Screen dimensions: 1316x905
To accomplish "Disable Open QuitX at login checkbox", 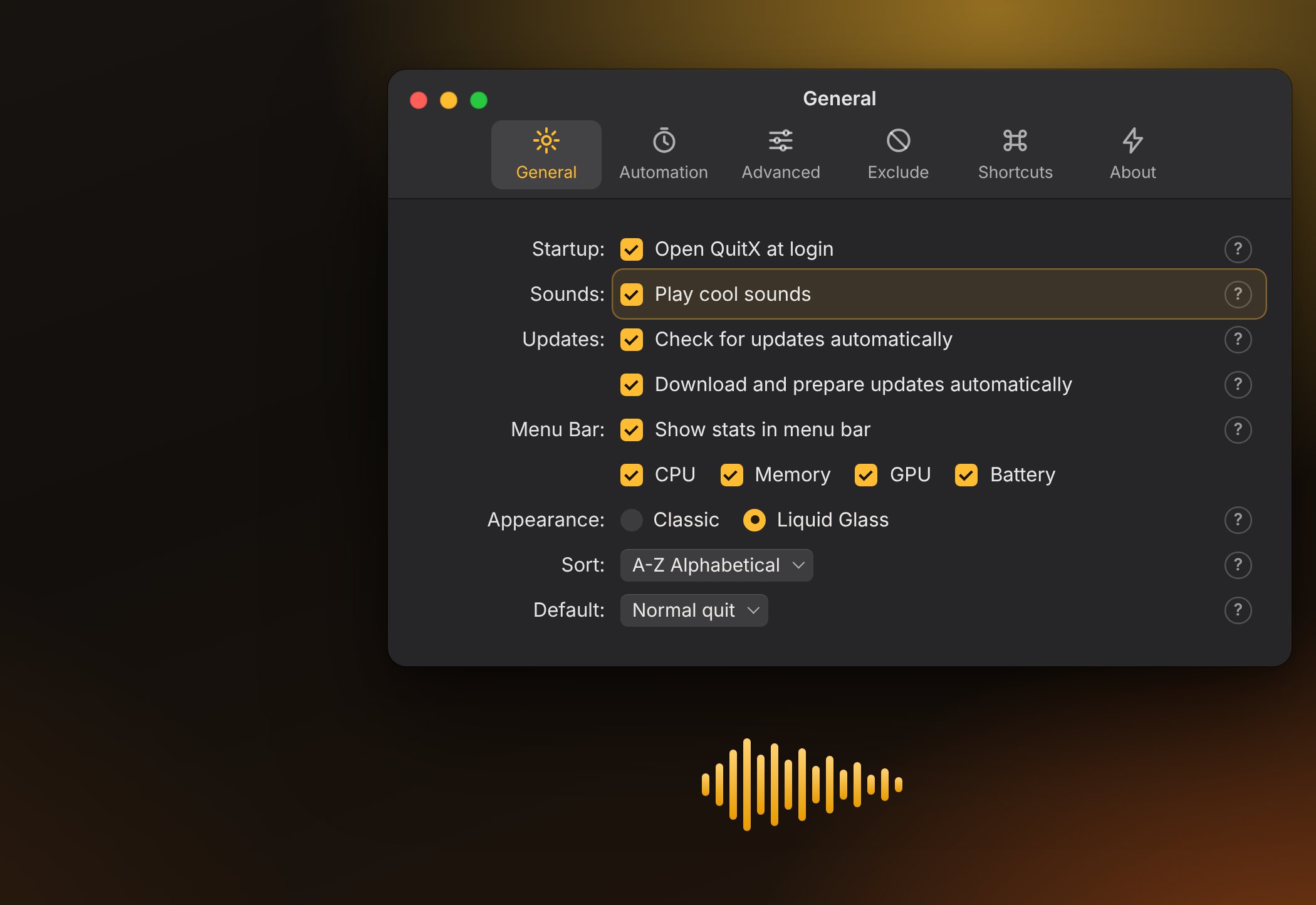I will (x=631, y=249).
